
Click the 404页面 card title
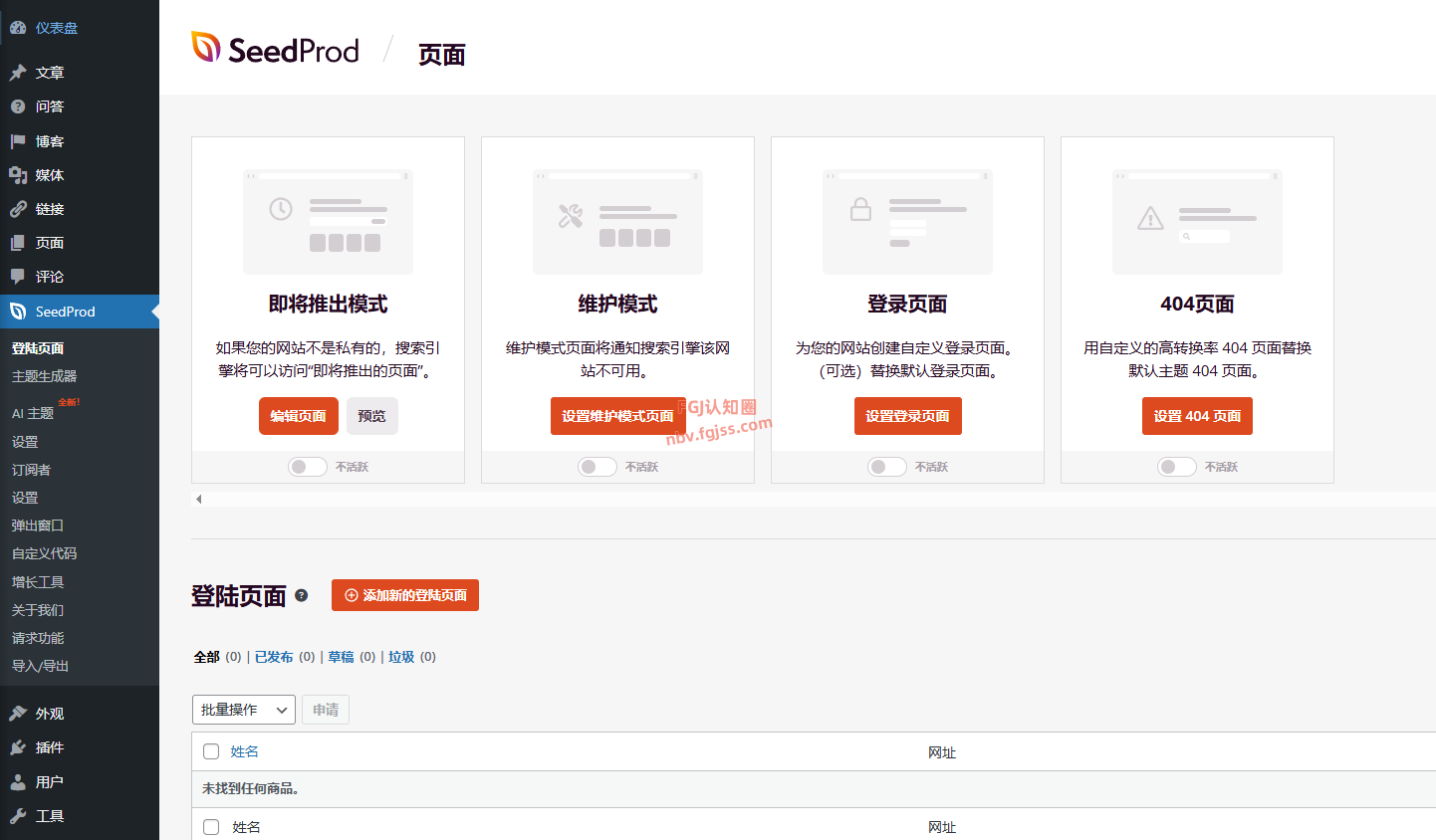coord(1197,305)
